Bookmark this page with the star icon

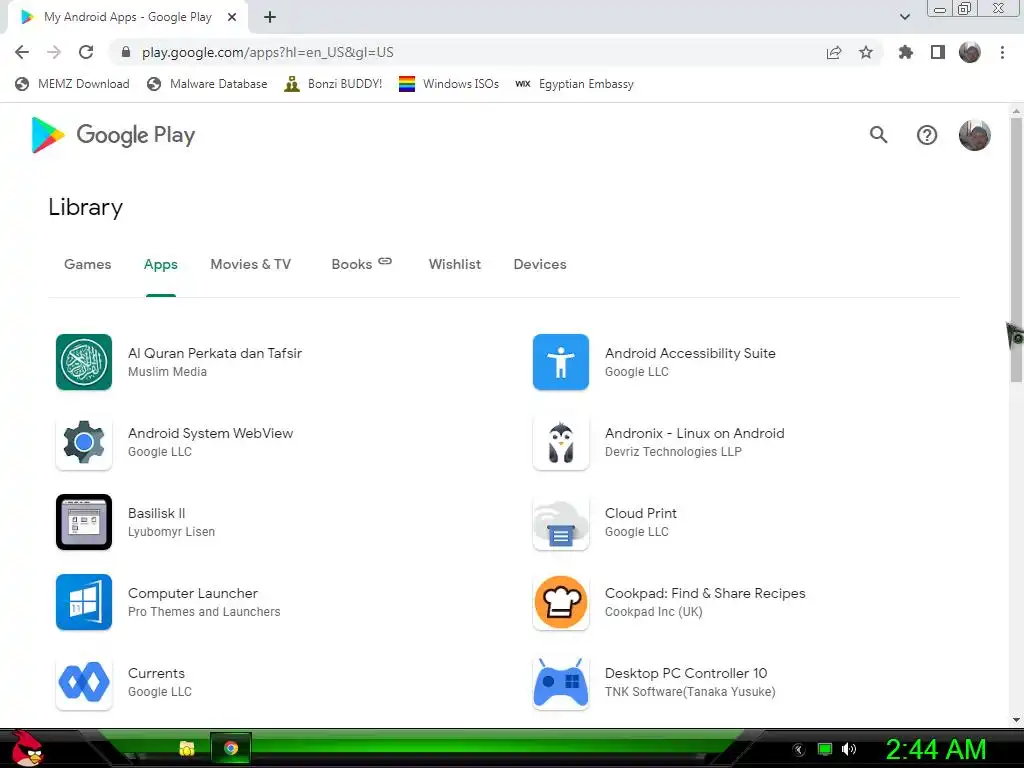(866, 52)
